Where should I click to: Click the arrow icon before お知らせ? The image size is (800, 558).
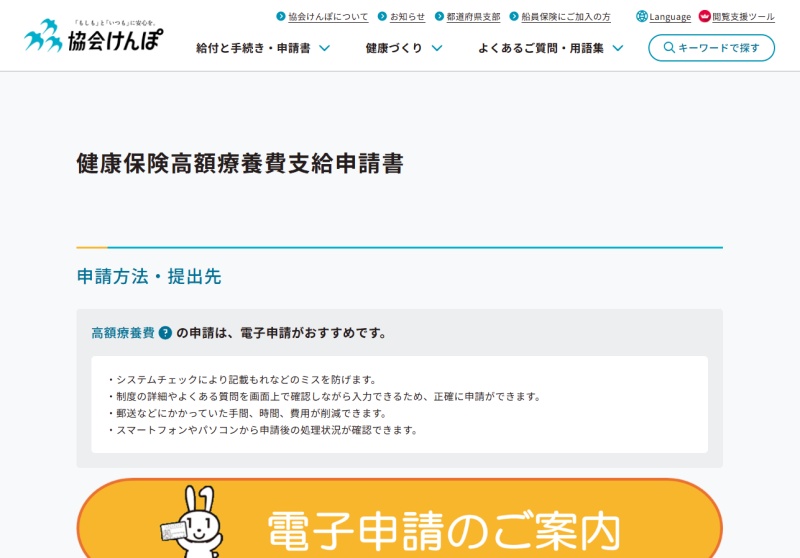tap(382, 16)
